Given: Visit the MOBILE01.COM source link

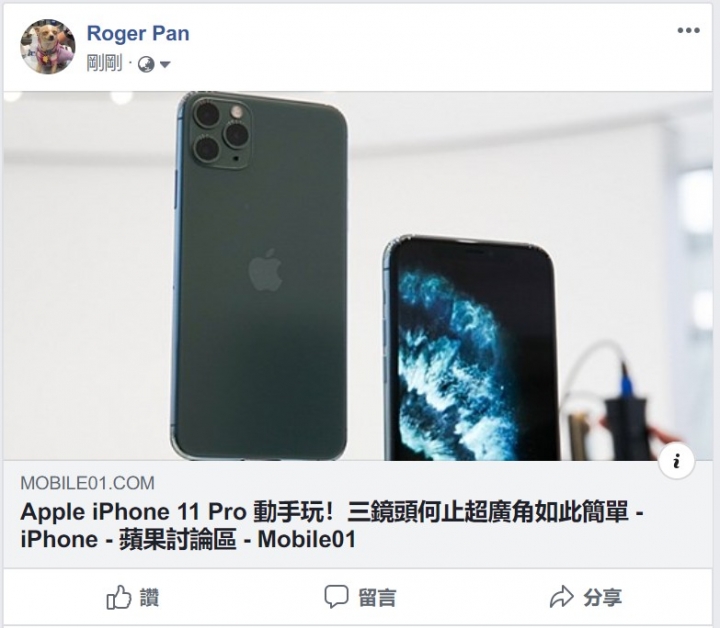Looking at the screenshot, I should click(87, 483).
